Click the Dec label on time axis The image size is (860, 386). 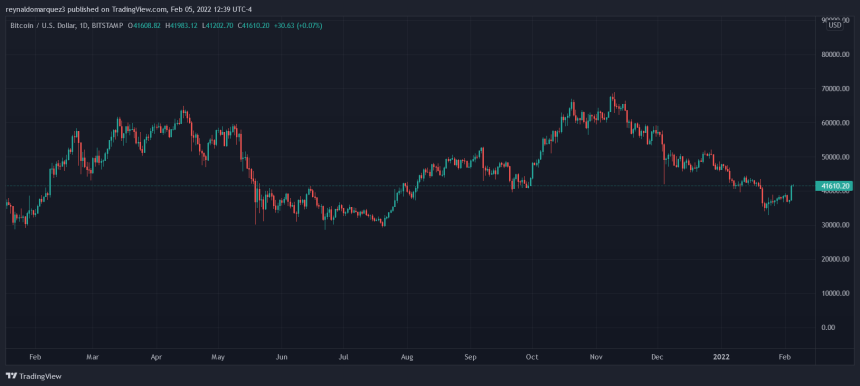pyautogui.click(x=657, y=357)
